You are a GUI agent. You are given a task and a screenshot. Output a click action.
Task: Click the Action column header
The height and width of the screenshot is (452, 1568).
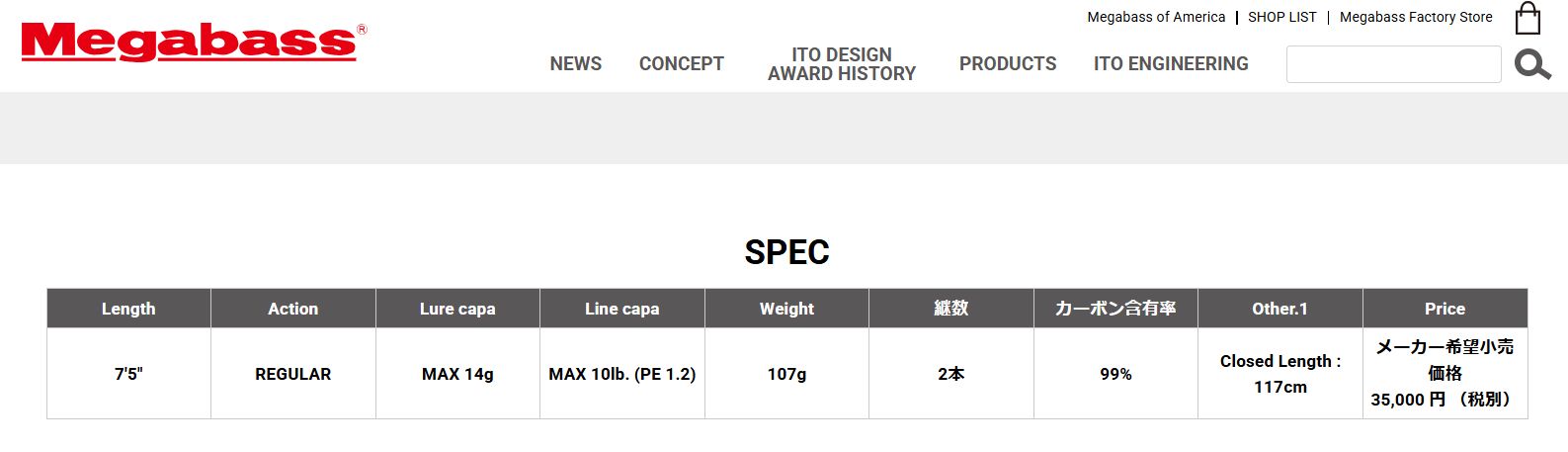293,309
